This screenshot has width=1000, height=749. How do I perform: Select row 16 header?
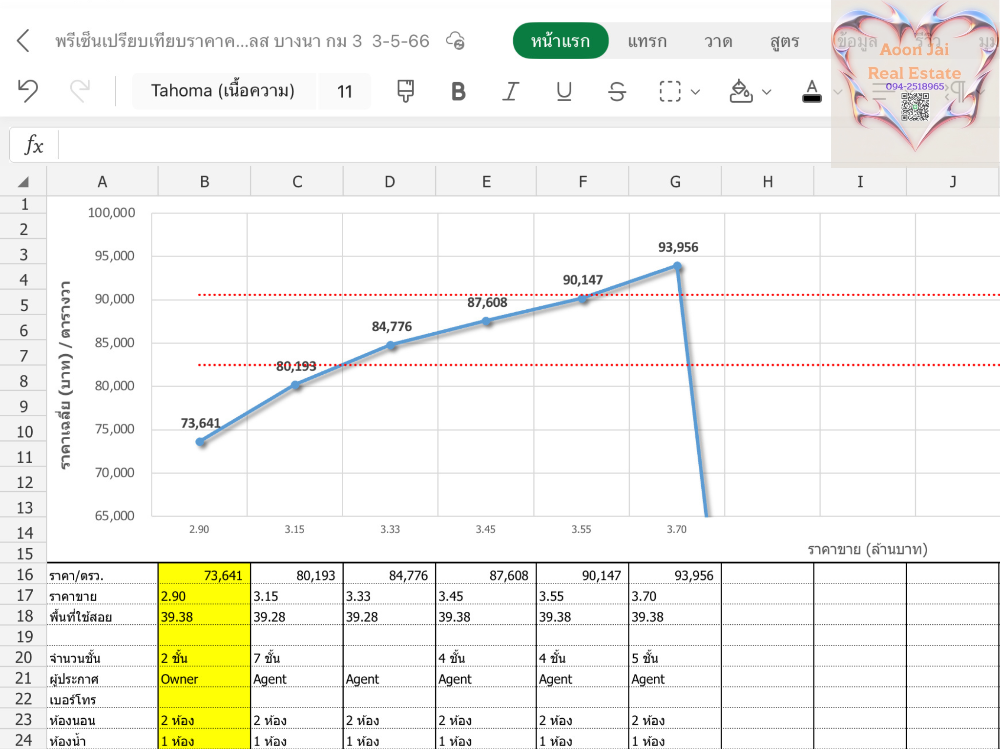24,575
